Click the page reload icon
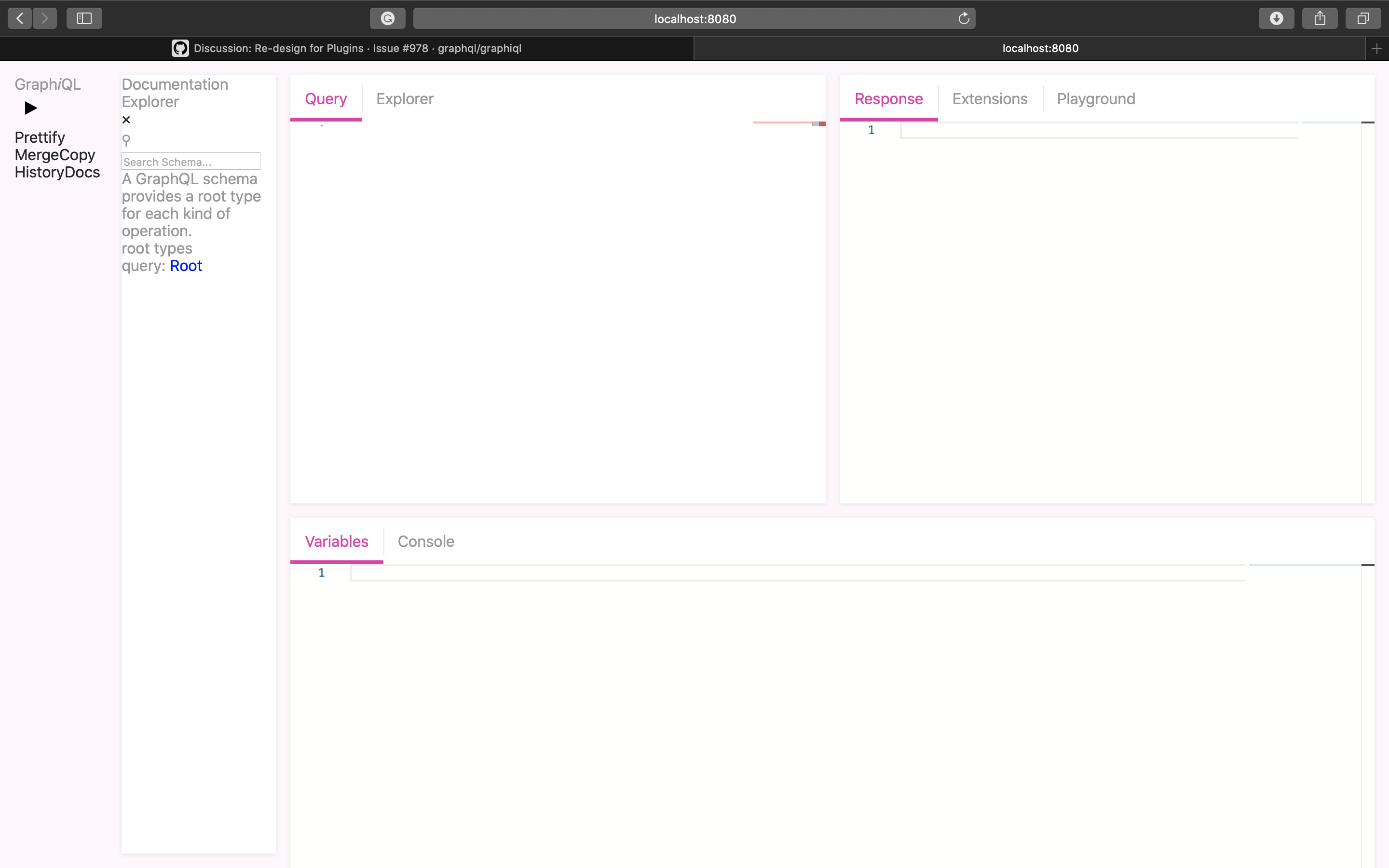This screenshot has width=1389, height=868. click(x=964, y=18)
